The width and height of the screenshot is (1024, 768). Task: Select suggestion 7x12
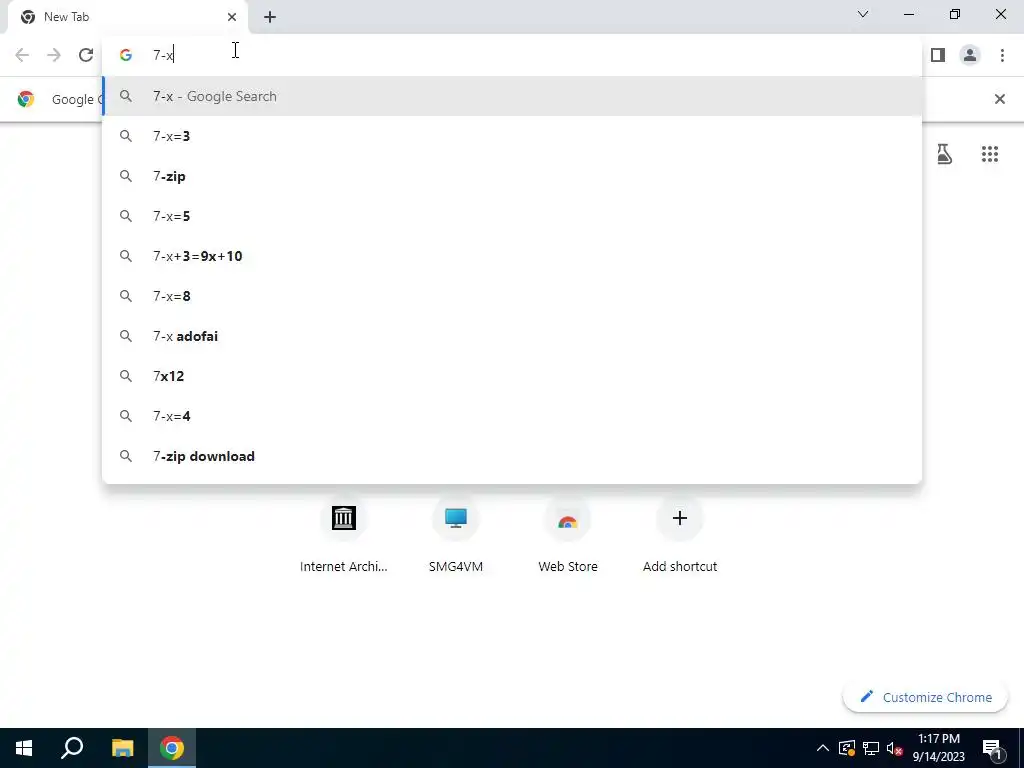[x=512, y=376]
